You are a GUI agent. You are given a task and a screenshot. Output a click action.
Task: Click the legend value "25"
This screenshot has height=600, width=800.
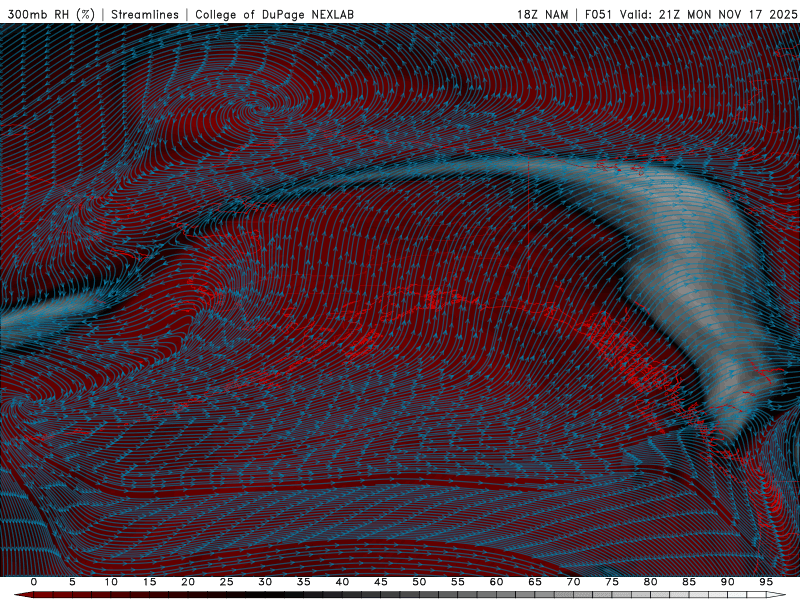pos(227,582)
